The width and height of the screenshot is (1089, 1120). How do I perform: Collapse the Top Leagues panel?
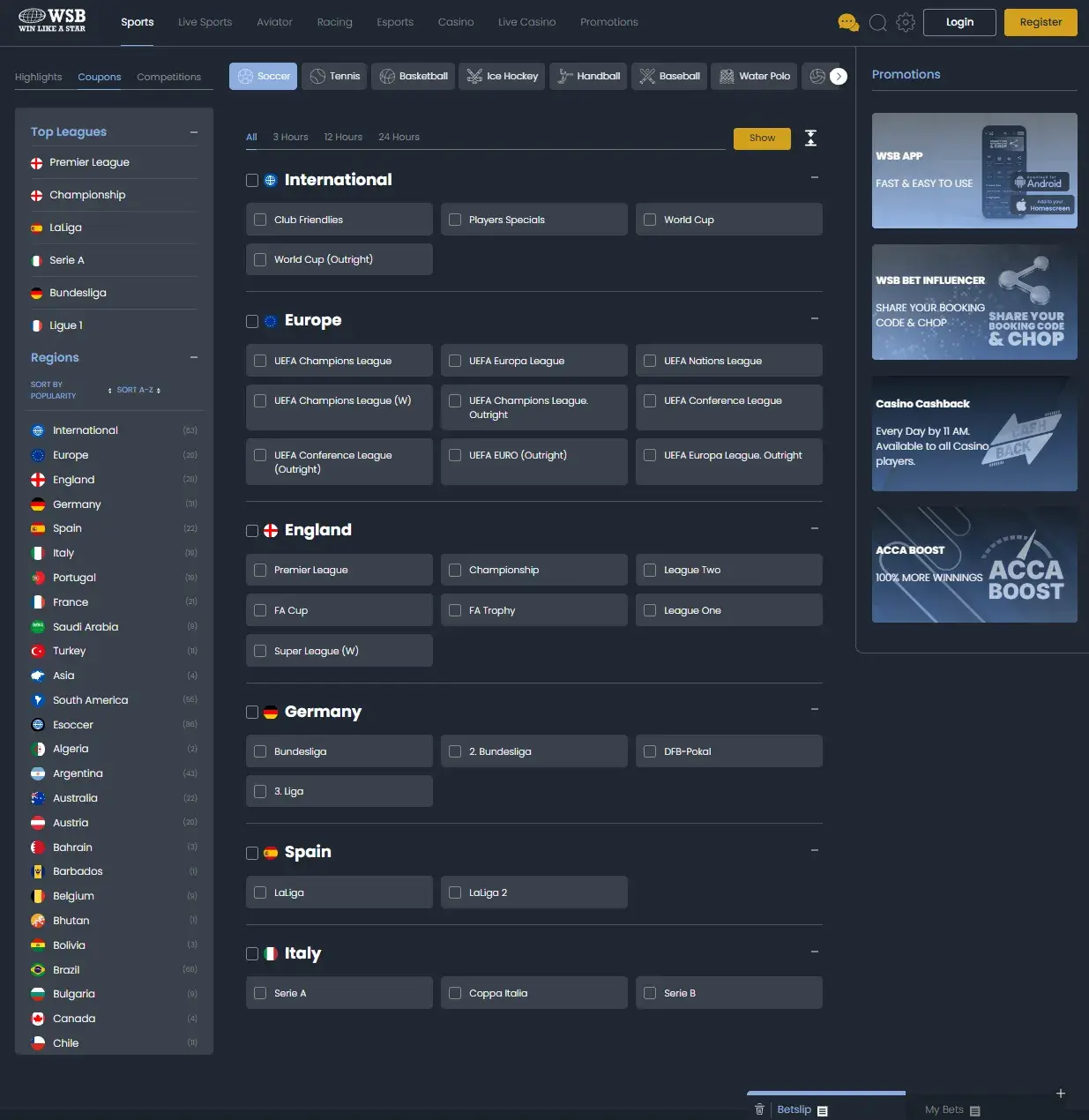[194, 132]
